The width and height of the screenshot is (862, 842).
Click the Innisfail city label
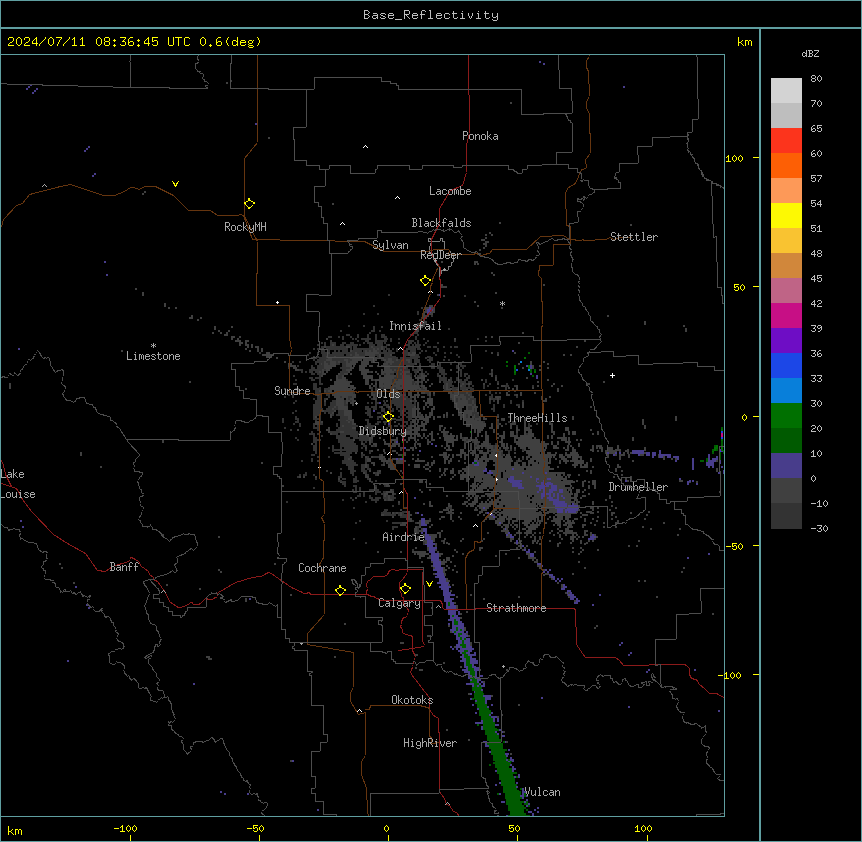pos(416,326)
